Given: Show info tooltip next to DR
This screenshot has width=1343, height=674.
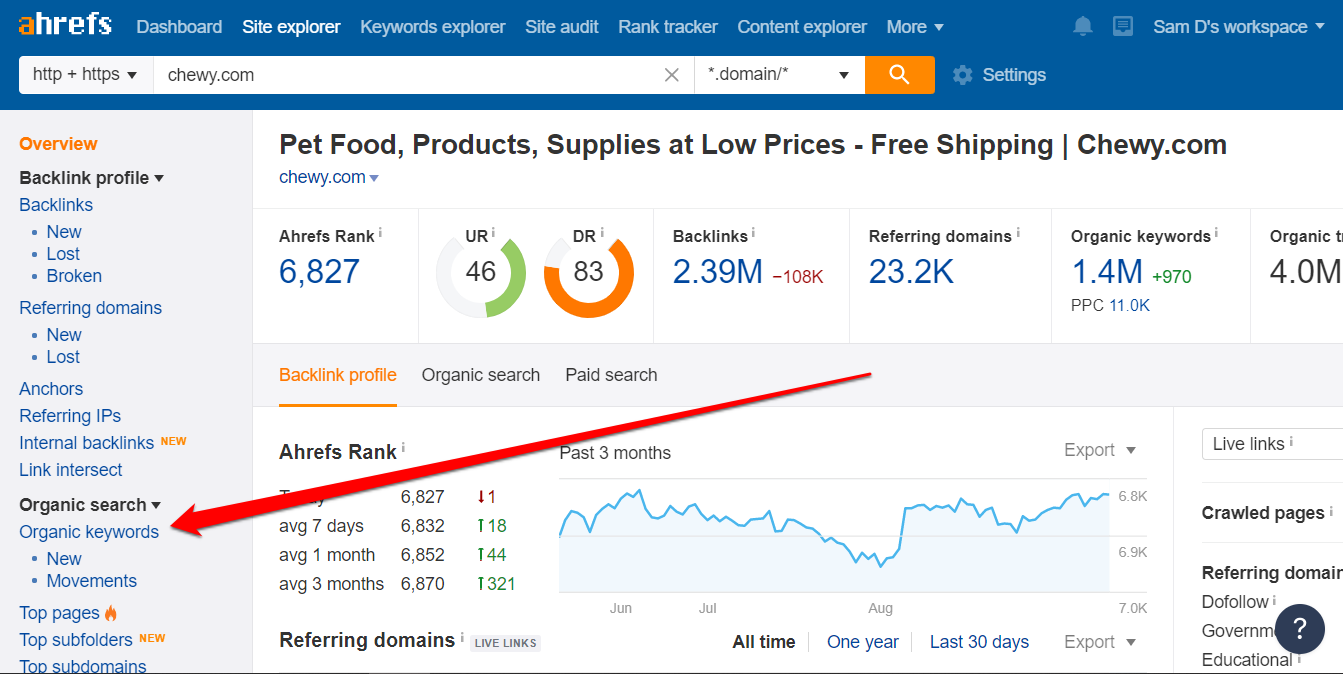Looking at the screenshot, I should 601,233.
